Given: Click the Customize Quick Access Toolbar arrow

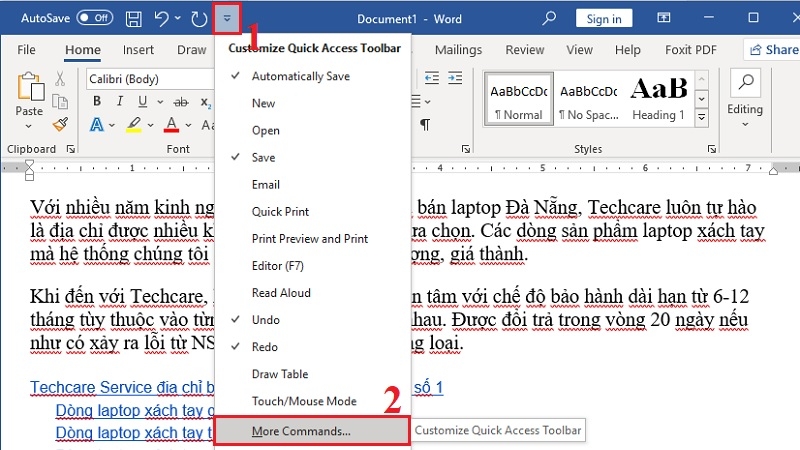Looking at the screenshot, I should tap(227, 18).
